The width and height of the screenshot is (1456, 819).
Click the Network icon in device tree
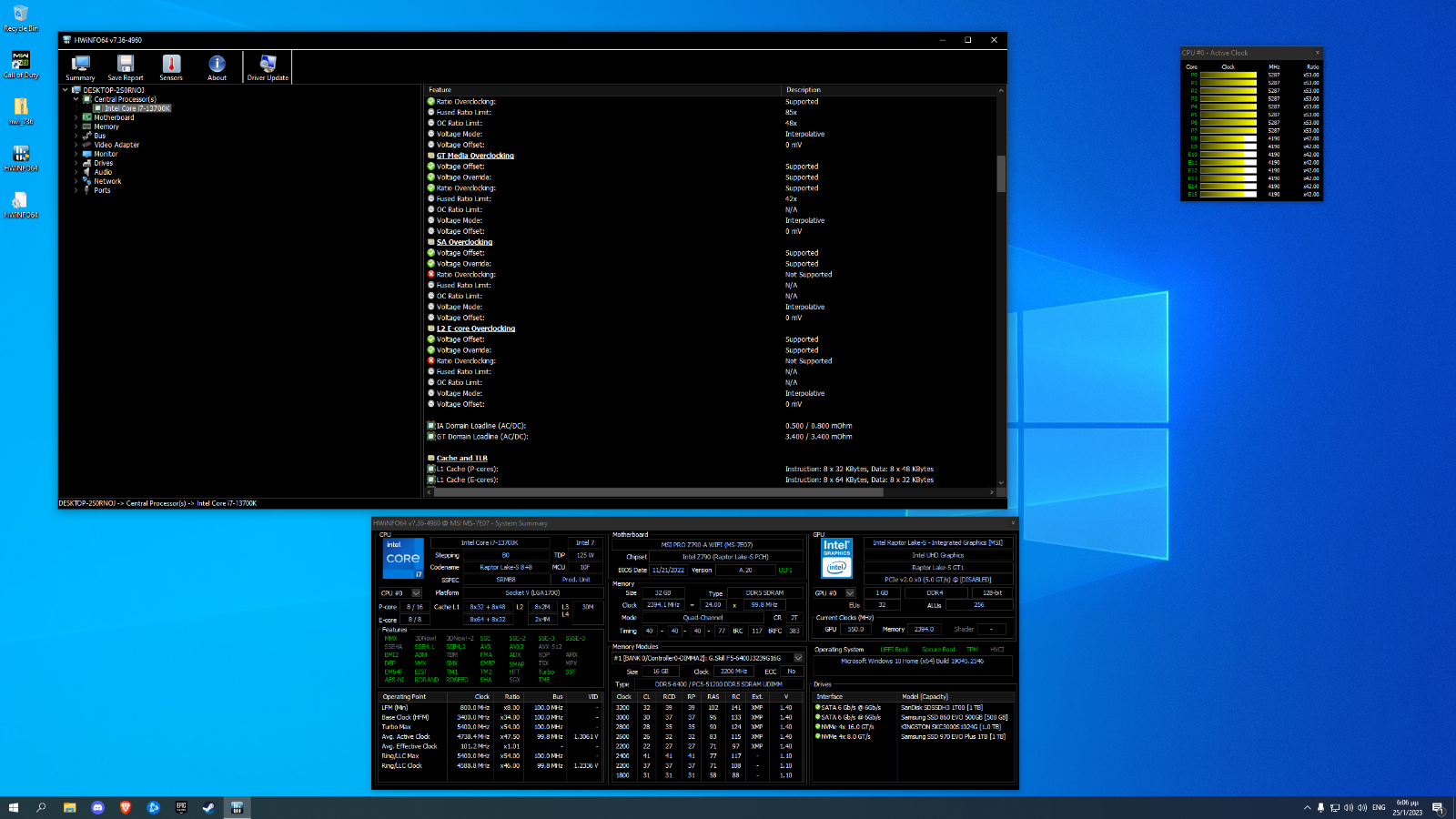[87, 181]
